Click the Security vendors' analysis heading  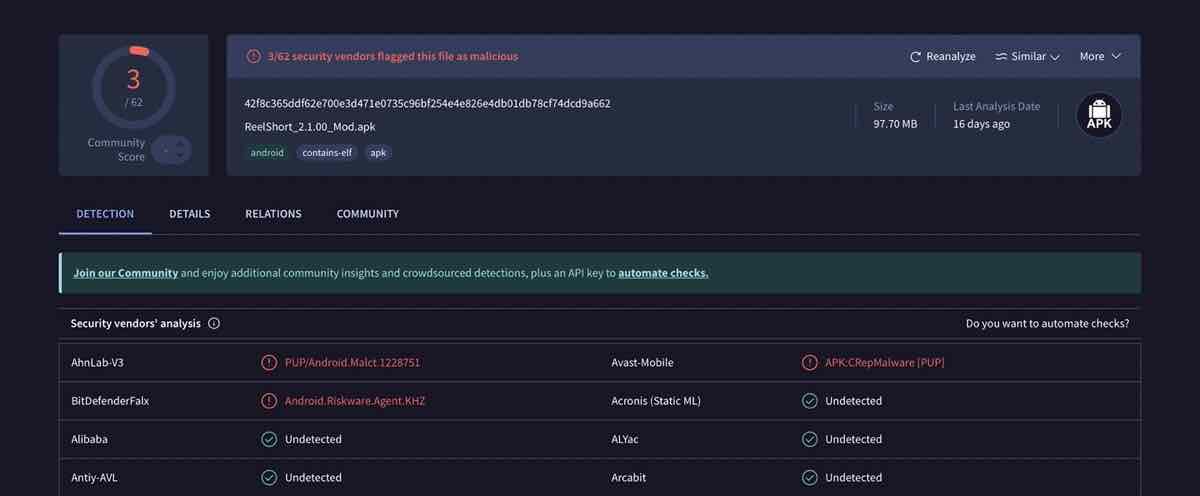click(135, 324)
